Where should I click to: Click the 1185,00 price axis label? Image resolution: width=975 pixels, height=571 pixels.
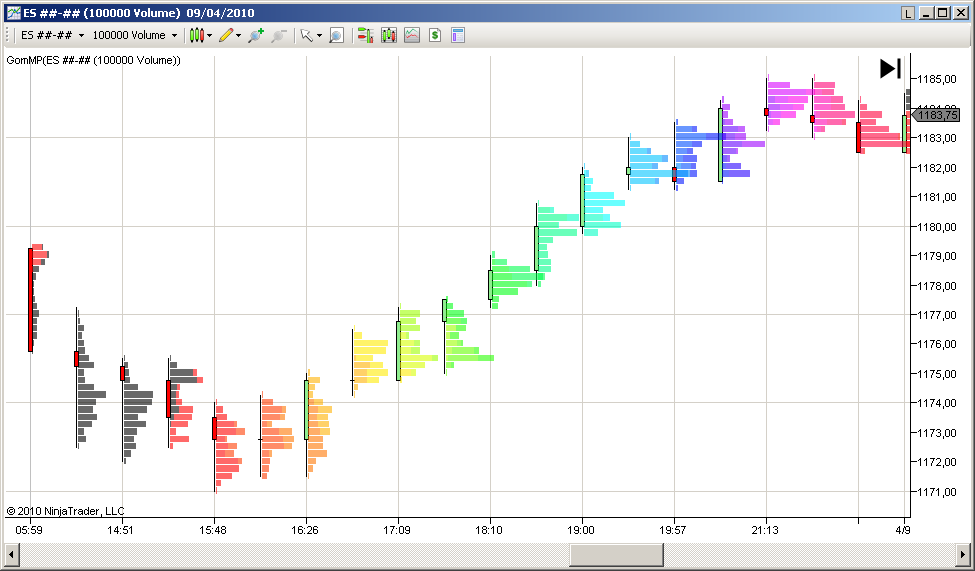[x=936, y=79]
